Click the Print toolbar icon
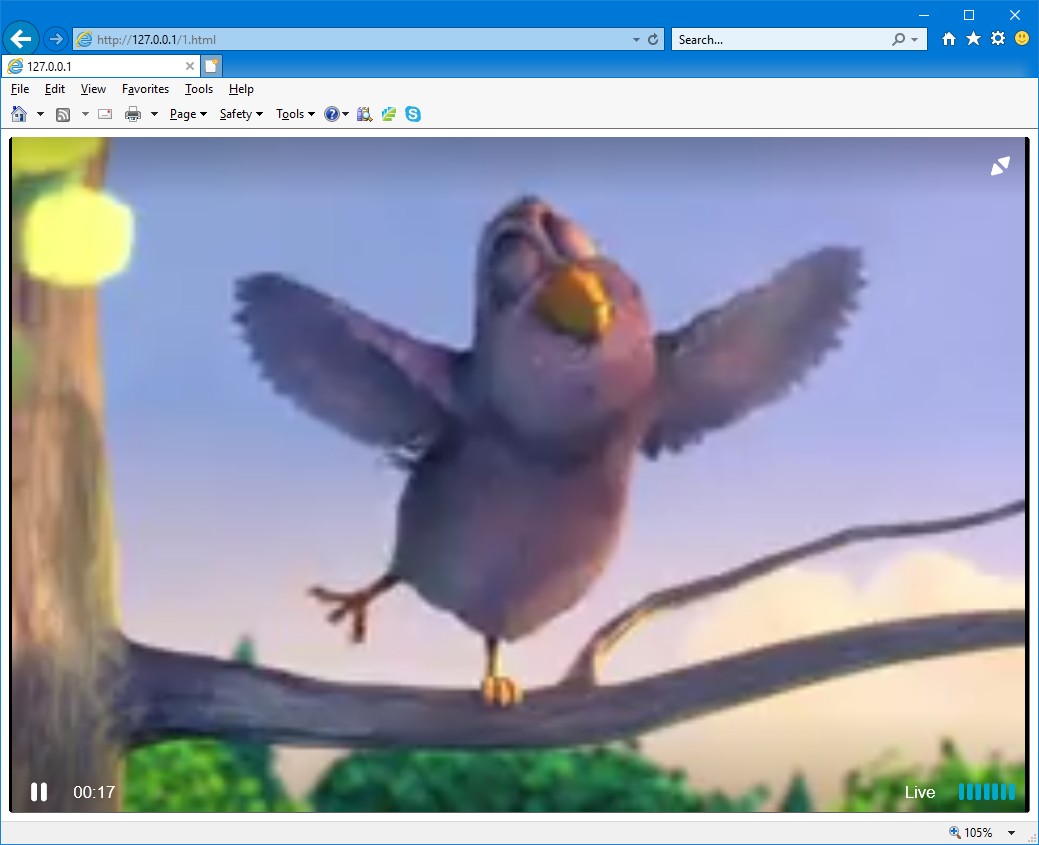This screenshot has width=1039, height=845. [x=133, y=114]
